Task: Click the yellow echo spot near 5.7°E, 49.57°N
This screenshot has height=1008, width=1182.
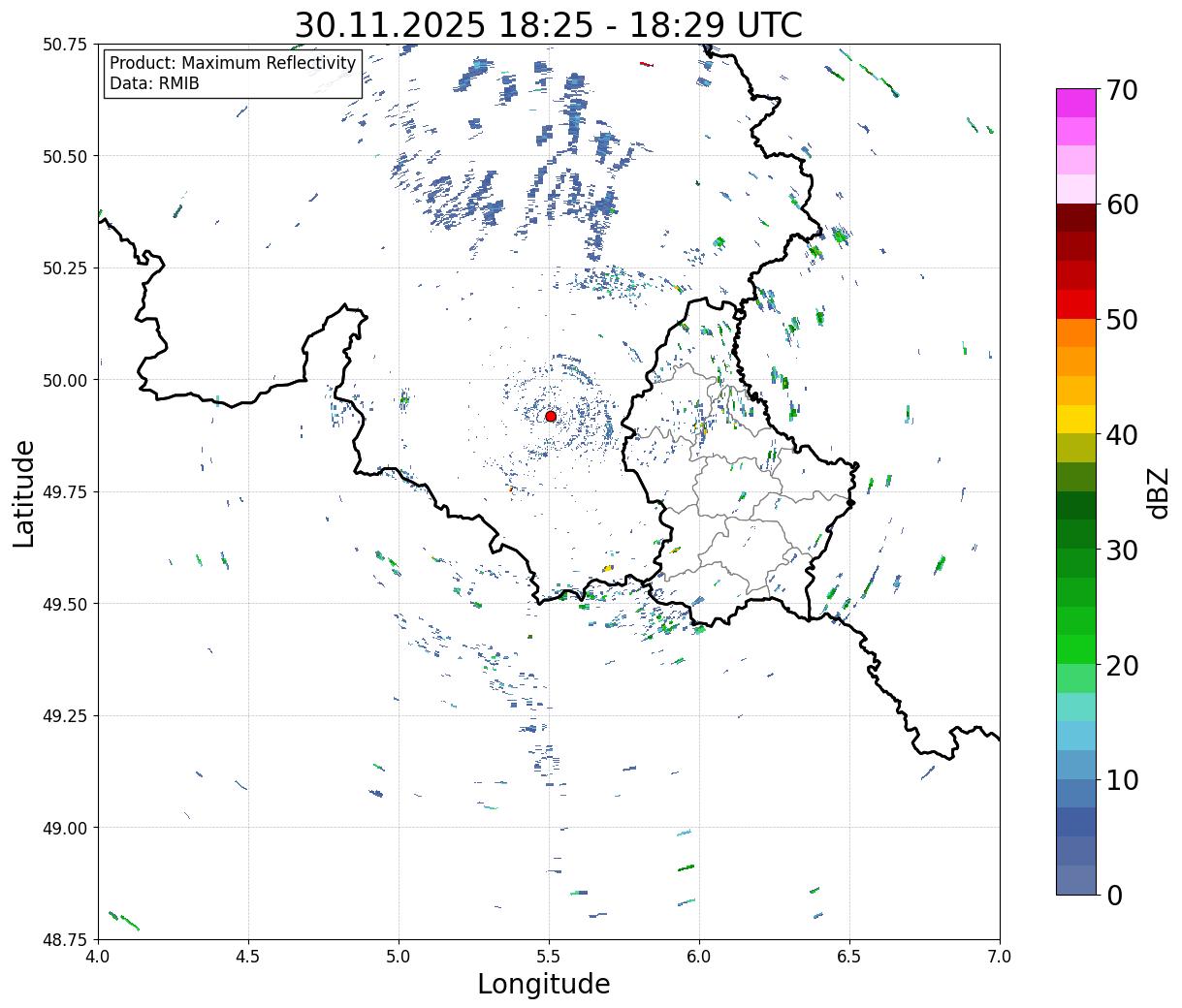Action: pos(608,568)
